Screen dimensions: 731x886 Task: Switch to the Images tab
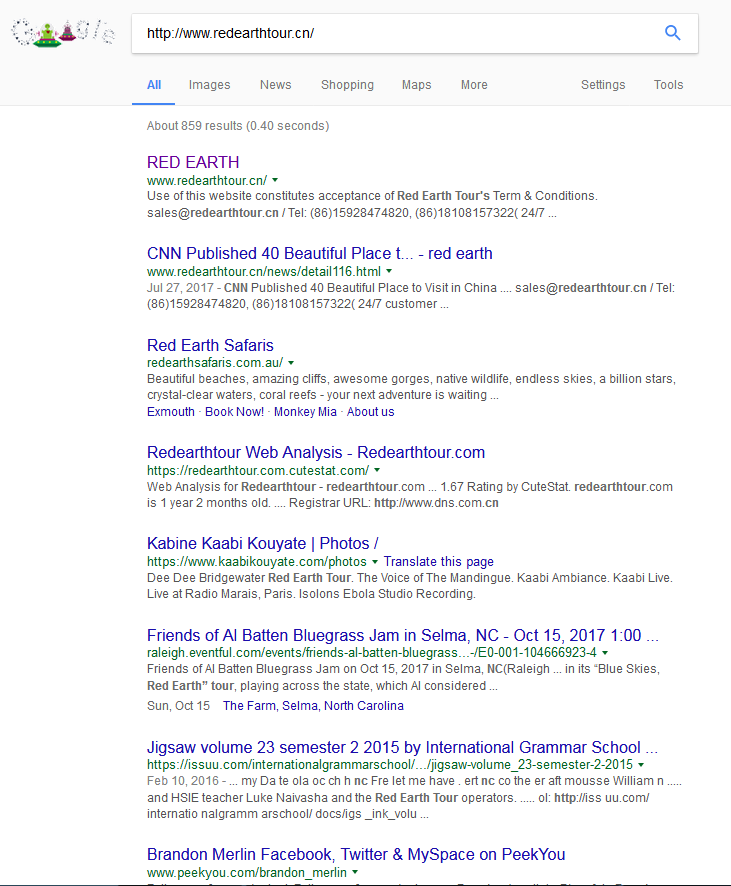(x=210, y=85)
